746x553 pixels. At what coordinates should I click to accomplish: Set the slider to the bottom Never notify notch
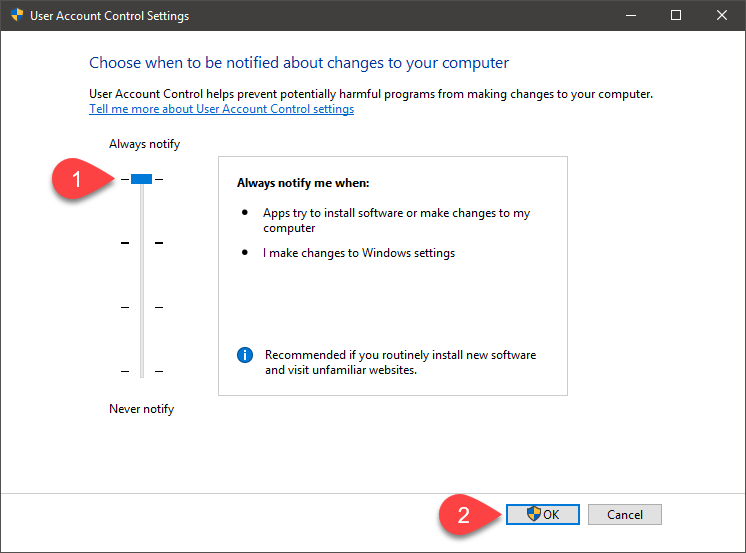[142, 371]
